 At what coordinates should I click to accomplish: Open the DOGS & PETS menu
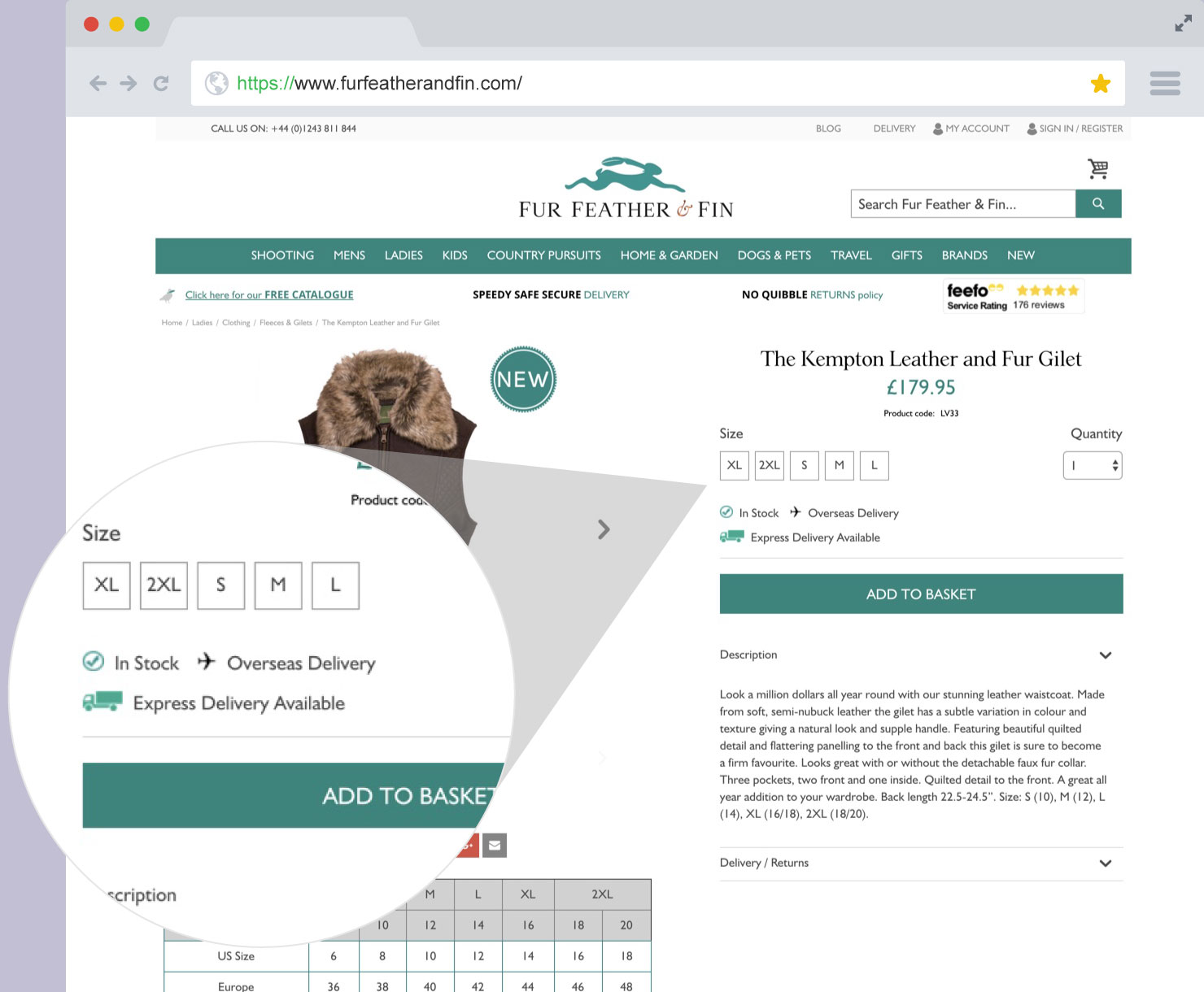pyautogui.click(x=774, y=255)
